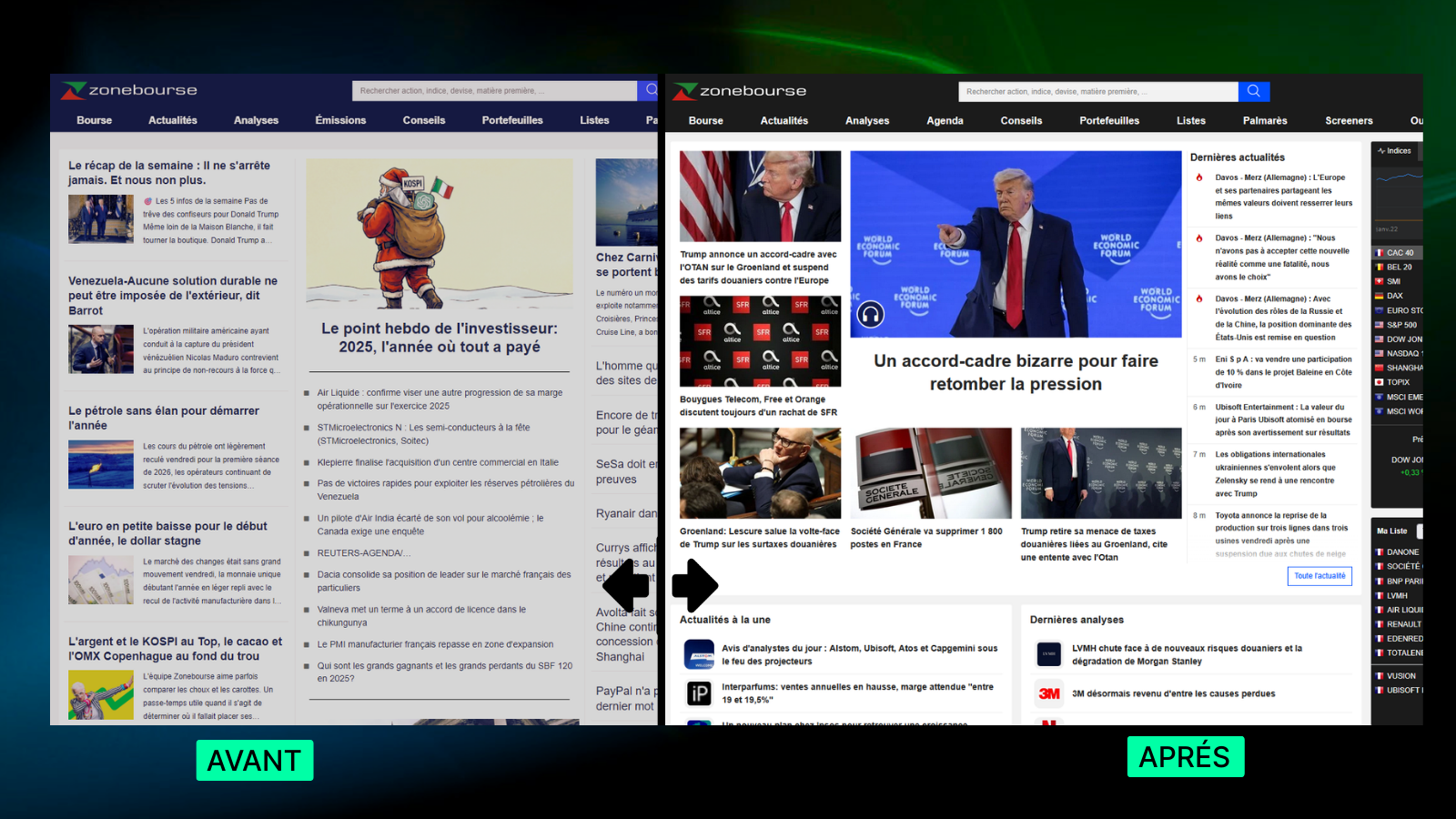Viewport: 1456px width, 819px height.
Task: Open STMicroelectronics bullet news item
Action: click(423, 434)
